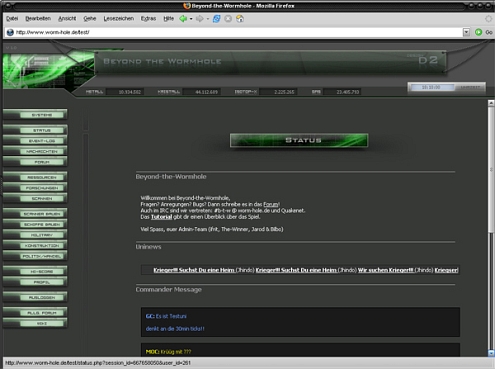This screenshot has width=495, height=369.
Task: Click into the URL address field
Action: click(238, 32)
